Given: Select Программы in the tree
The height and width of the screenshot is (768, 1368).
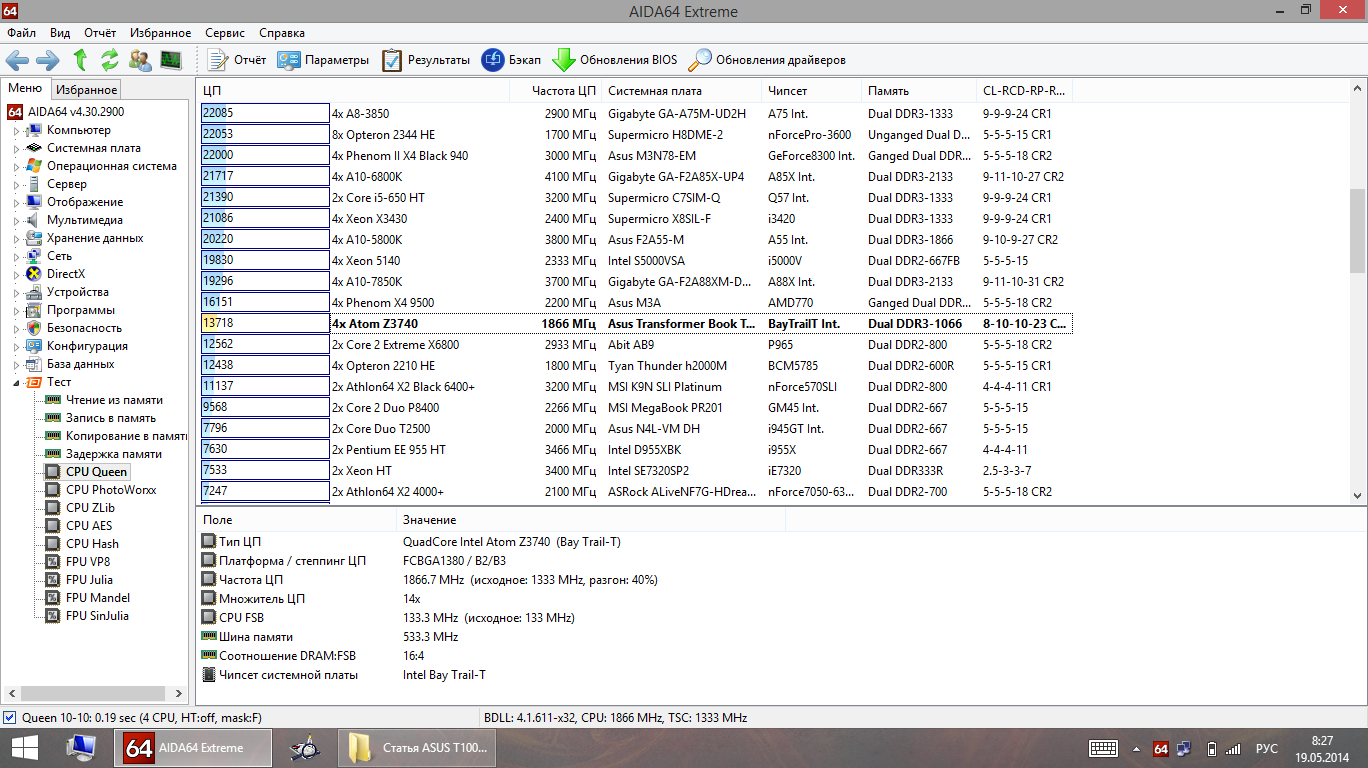Looking at the screenshot, I should 81,310.
